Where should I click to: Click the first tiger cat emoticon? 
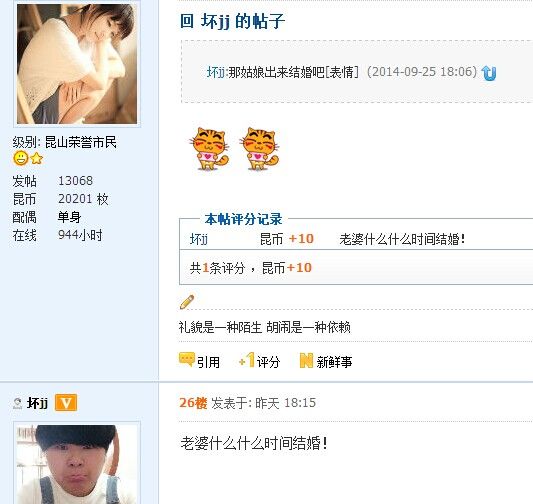tap(209, 149)
